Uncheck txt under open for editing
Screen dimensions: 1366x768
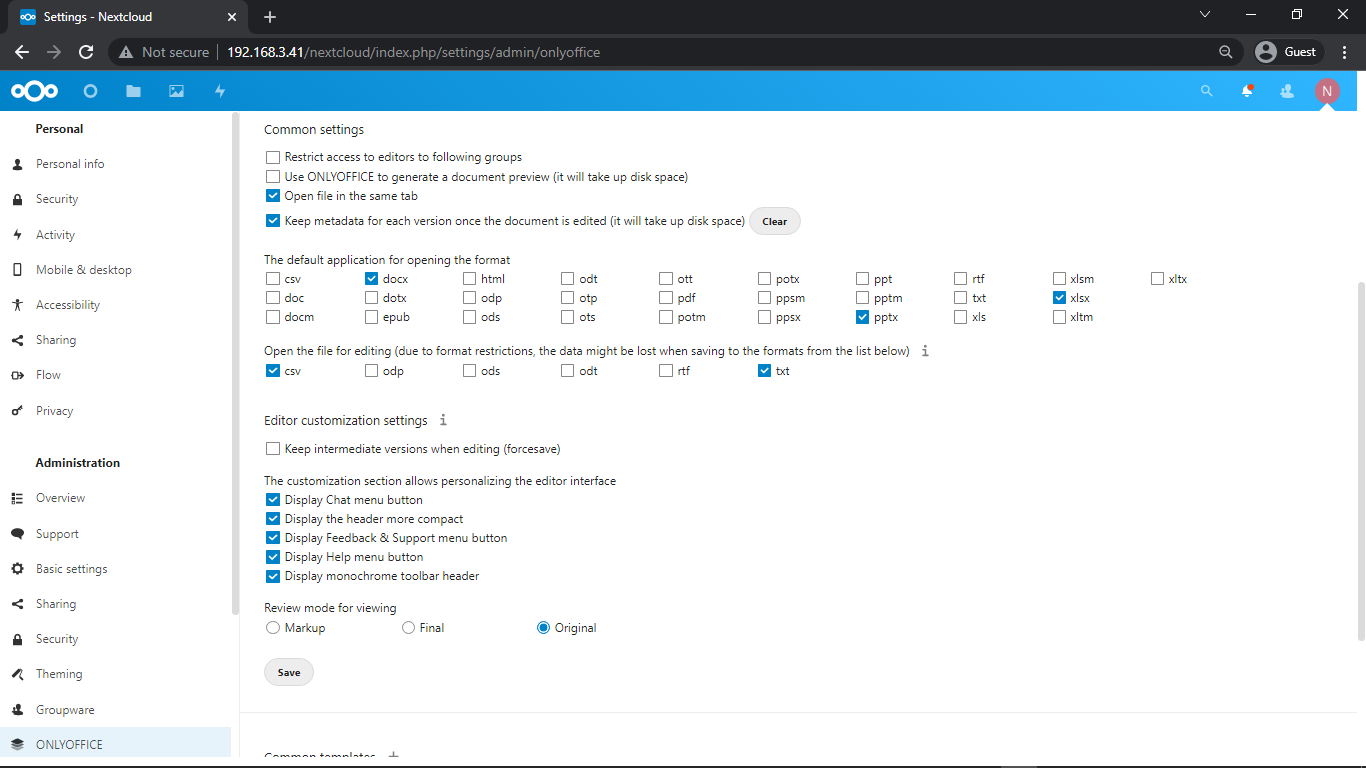tap(765, 371)
